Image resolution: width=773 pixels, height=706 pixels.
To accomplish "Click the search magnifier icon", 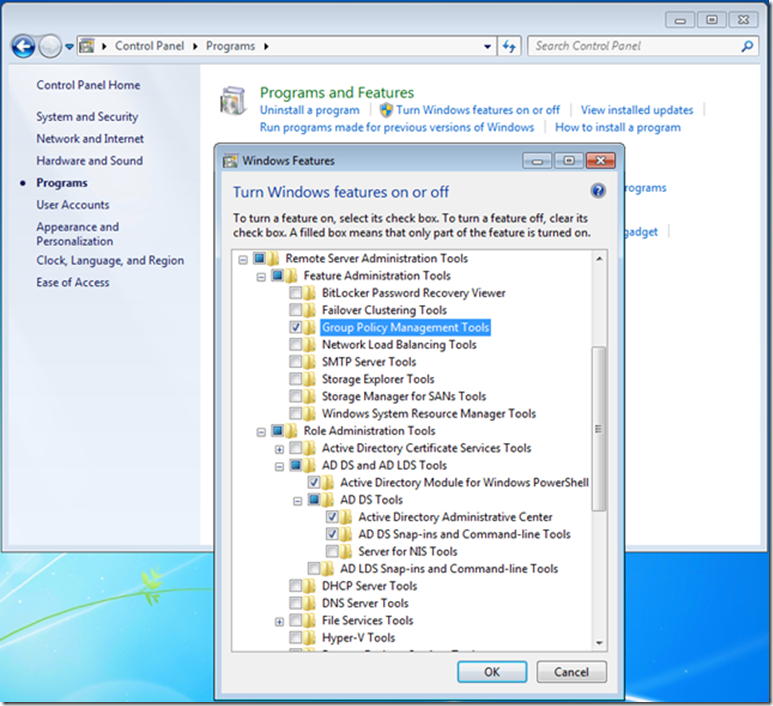I will 747,46.
